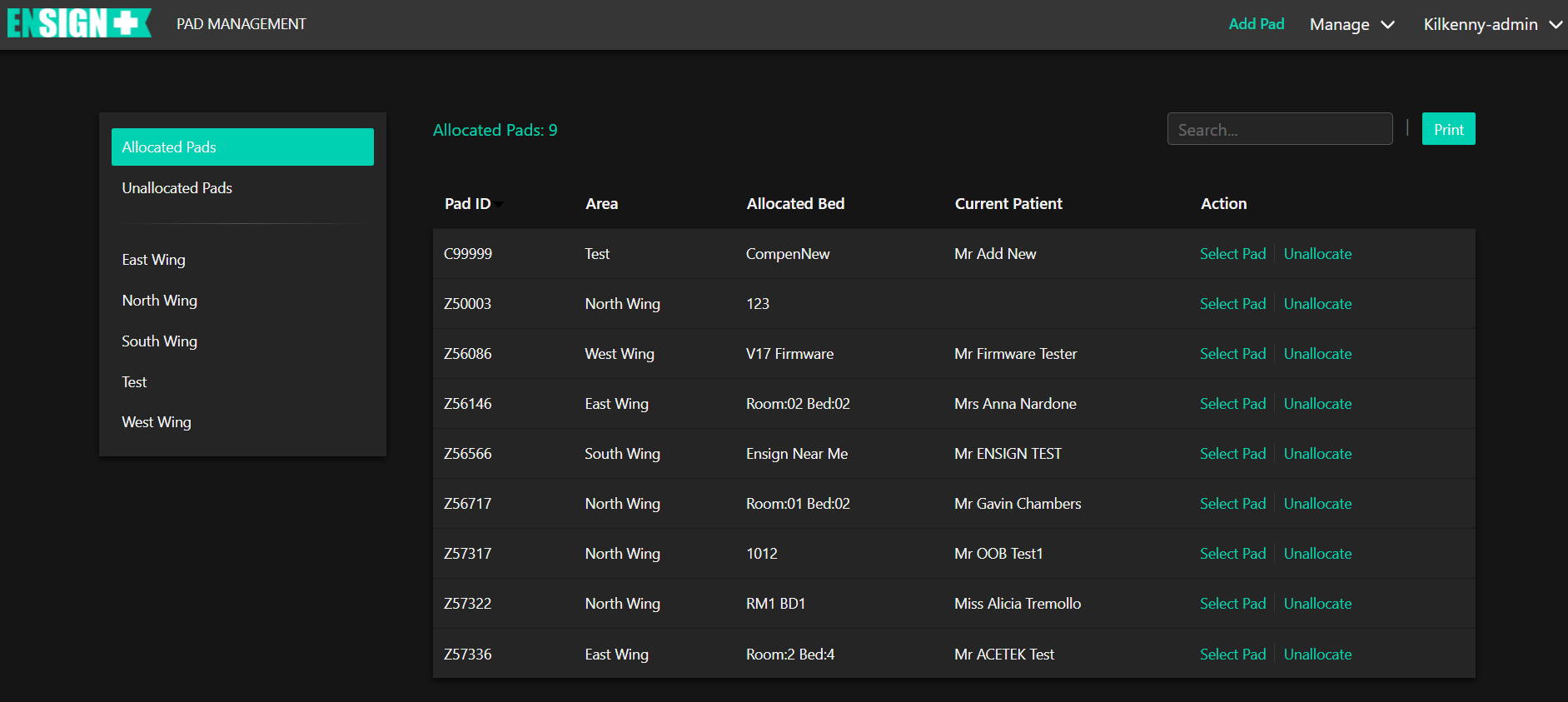Screen dimensions: 1568x702
Task: Click the Add Pad link
Action: click(x=1256, y=24)
